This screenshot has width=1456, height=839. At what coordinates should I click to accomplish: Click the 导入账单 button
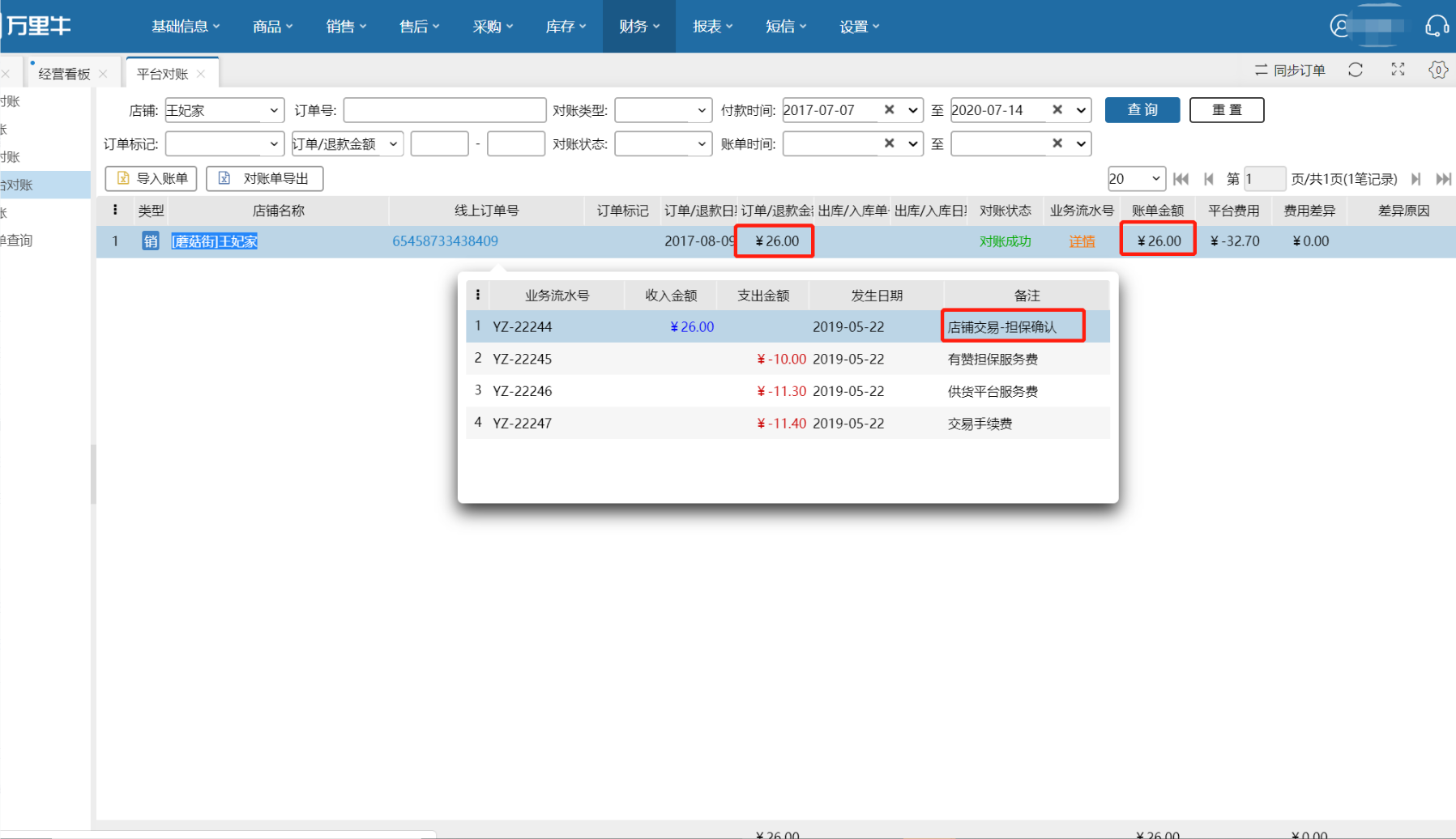point(152,178)
